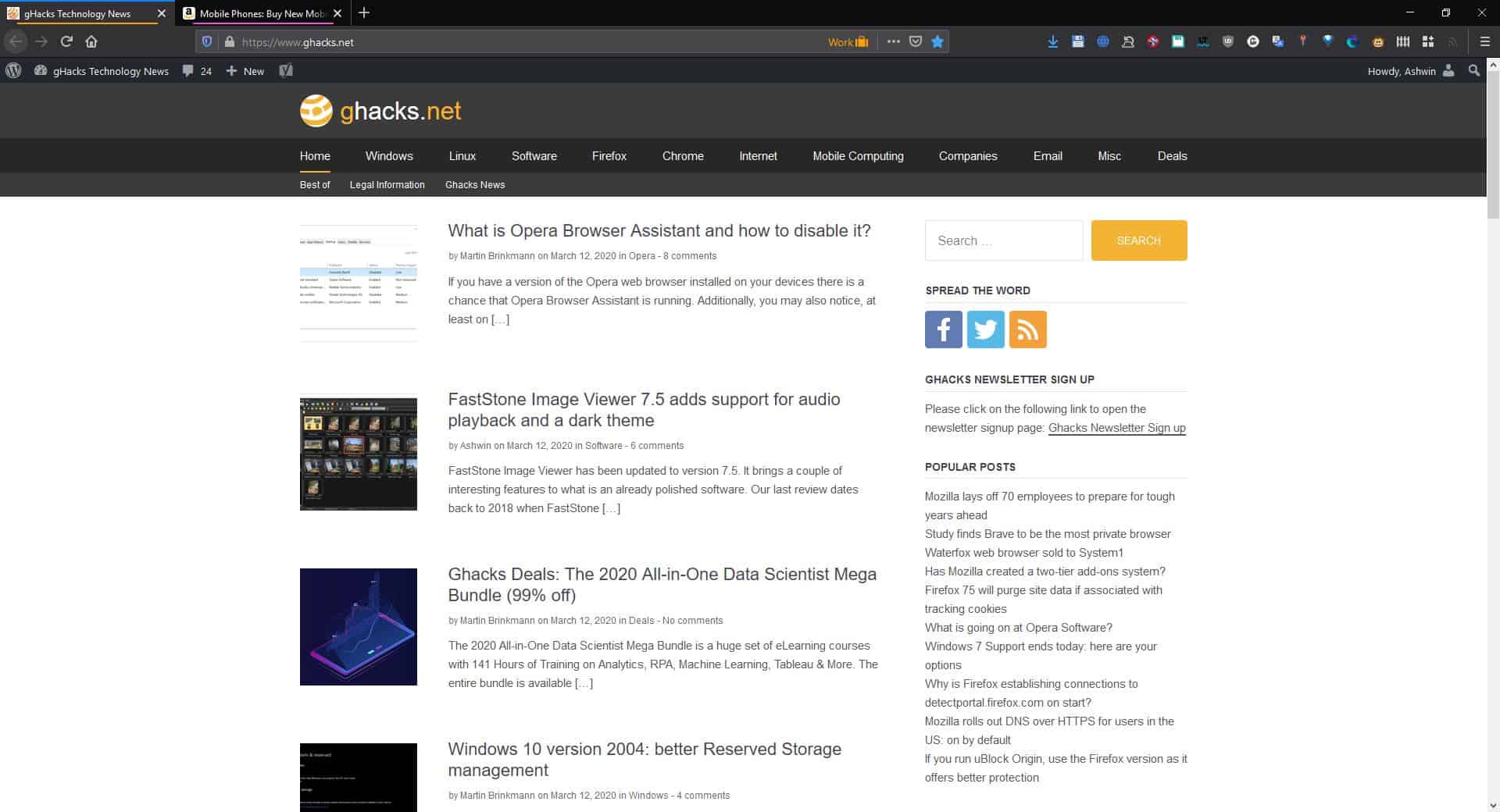The height and width of the screenshot is (812, 1500).
Task: Open the Windows category menu
Action: pyautogui.click(x=389, y=156)
